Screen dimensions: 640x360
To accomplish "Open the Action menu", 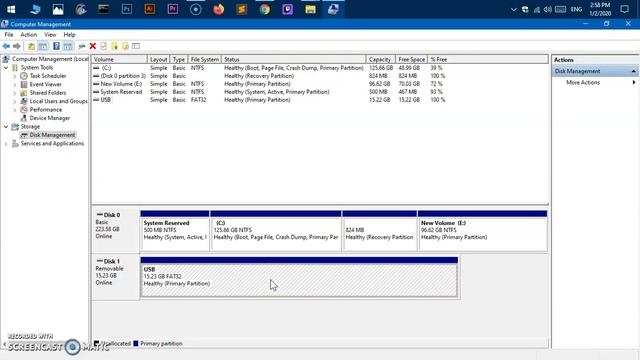I will (29, 35).
